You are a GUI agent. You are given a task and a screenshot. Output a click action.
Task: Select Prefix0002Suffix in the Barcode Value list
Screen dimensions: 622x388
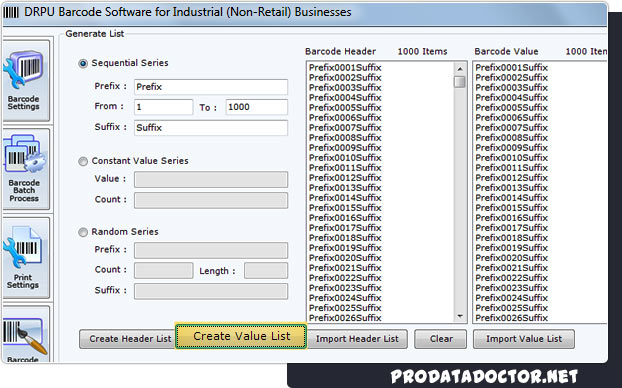(x=512, y=77)
